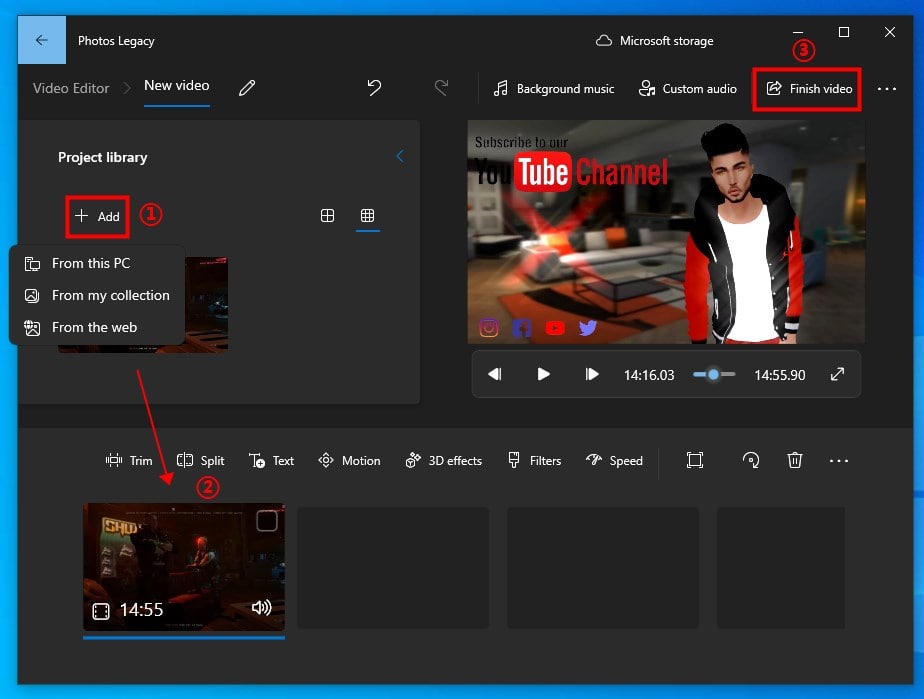924x699 pixels.
Task: Collapse the Project library panel
Action: [x=400, y=157]
